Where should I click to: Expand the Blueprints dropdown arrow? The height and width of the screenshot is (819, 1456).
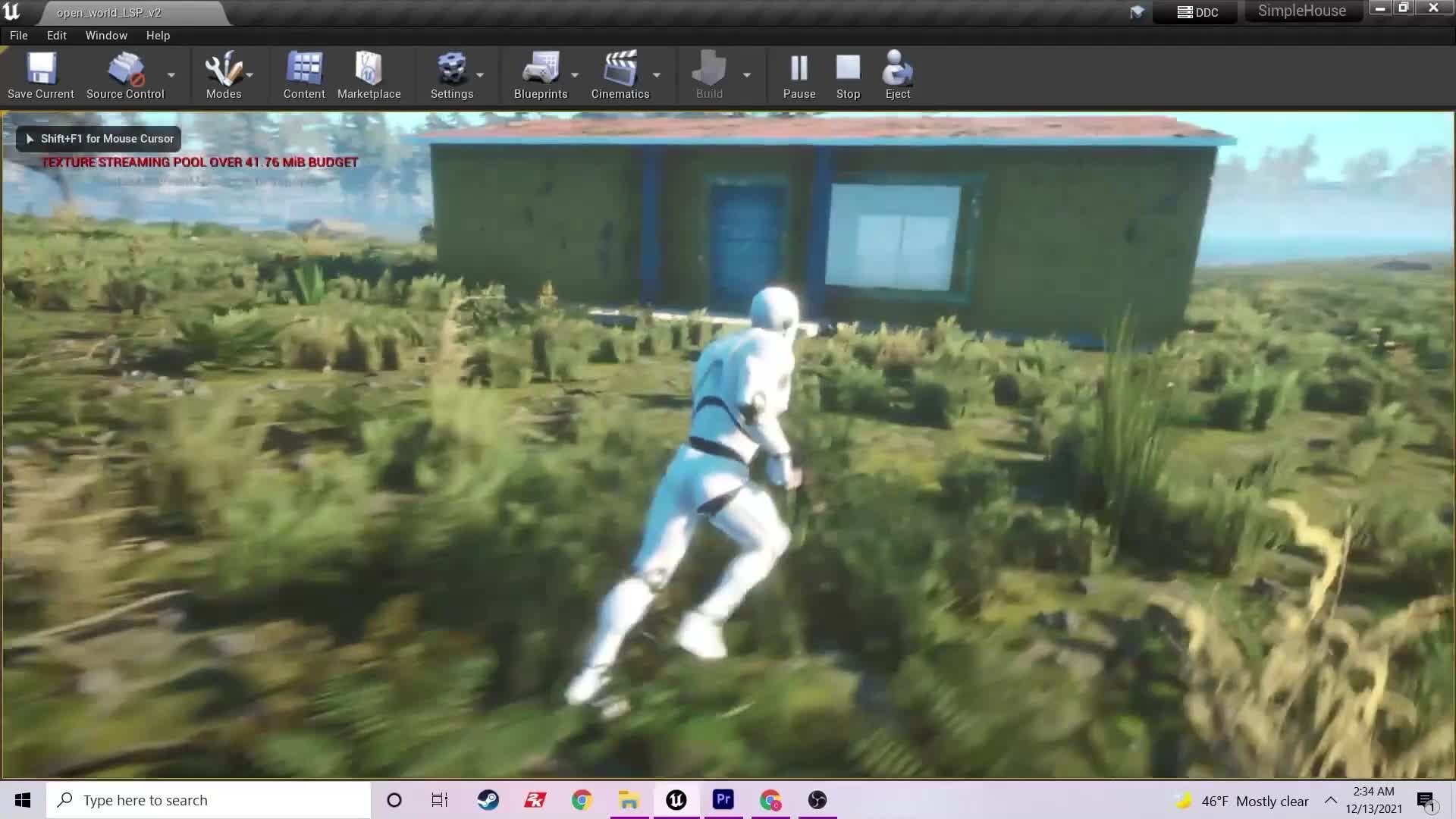pos(575,75)
